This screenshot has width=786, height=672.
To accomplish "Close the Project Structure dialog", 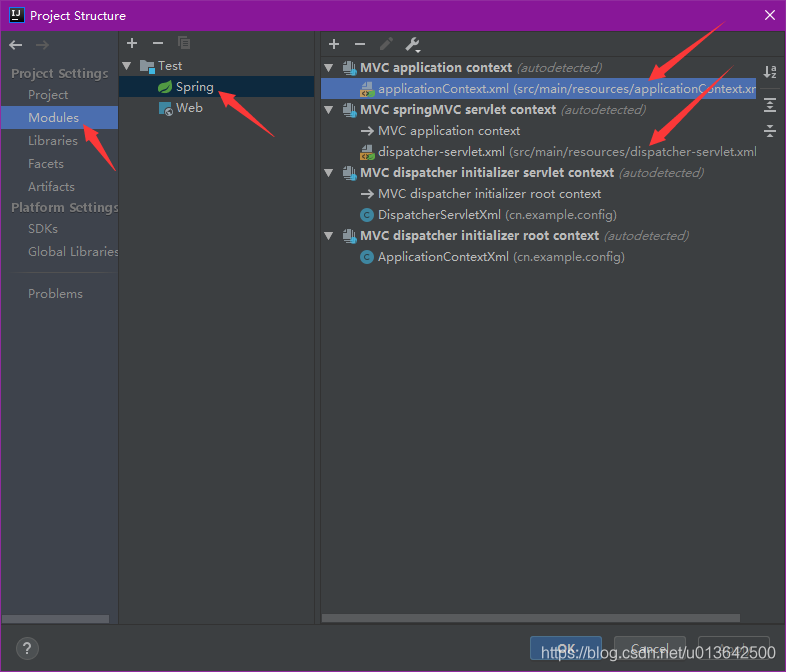I will pos(770,15).
